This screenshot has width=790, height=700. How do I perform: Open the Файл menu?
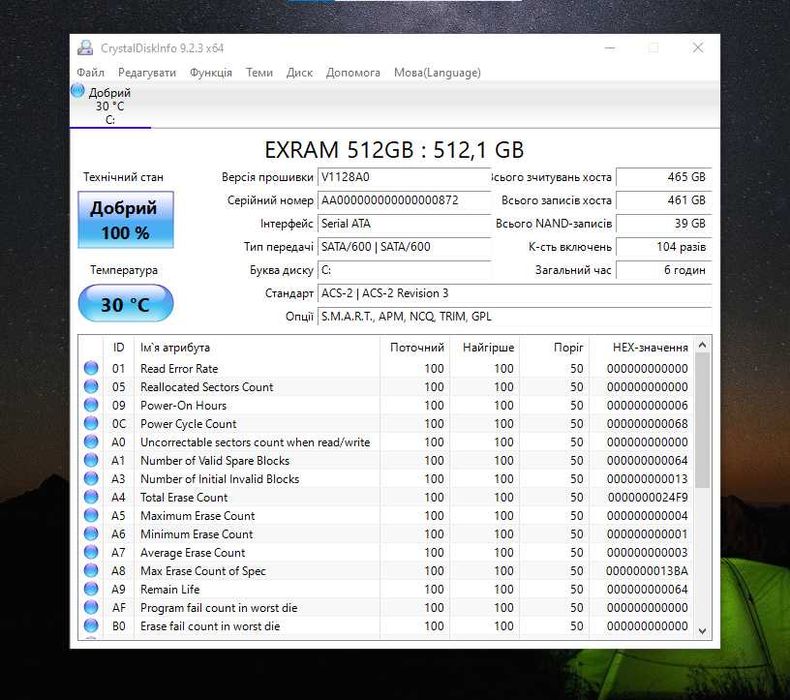click(x=90, y=73)
